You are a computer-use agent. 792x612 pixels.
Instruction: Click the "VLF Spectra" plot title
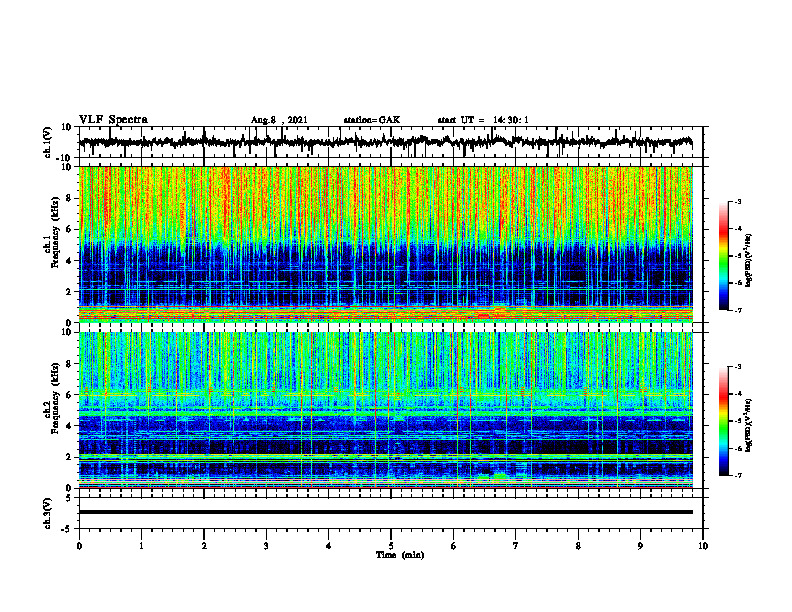pos(113,120)
